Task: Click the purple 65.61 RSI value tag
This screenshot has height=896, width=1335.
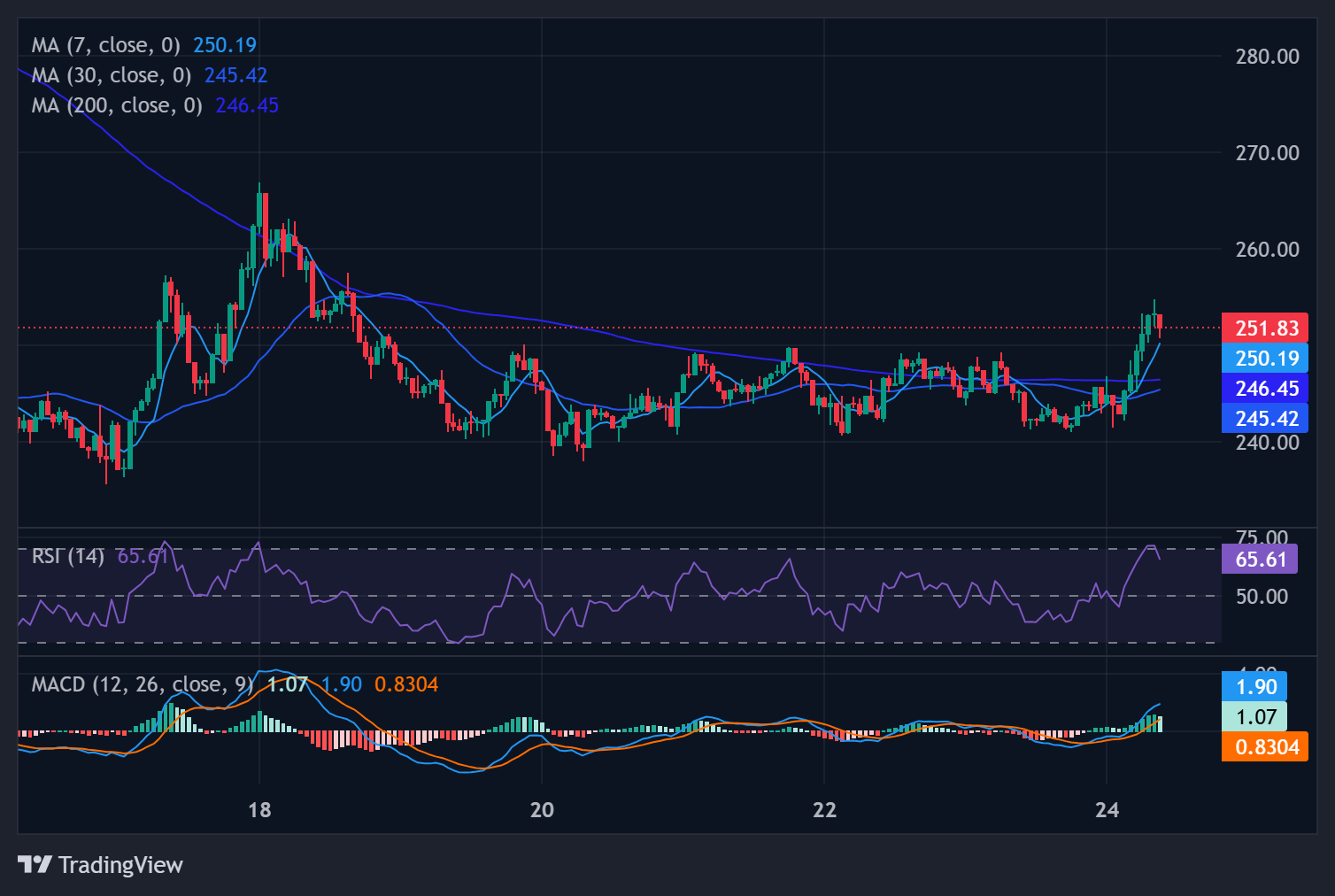Action: point(1259,560)
